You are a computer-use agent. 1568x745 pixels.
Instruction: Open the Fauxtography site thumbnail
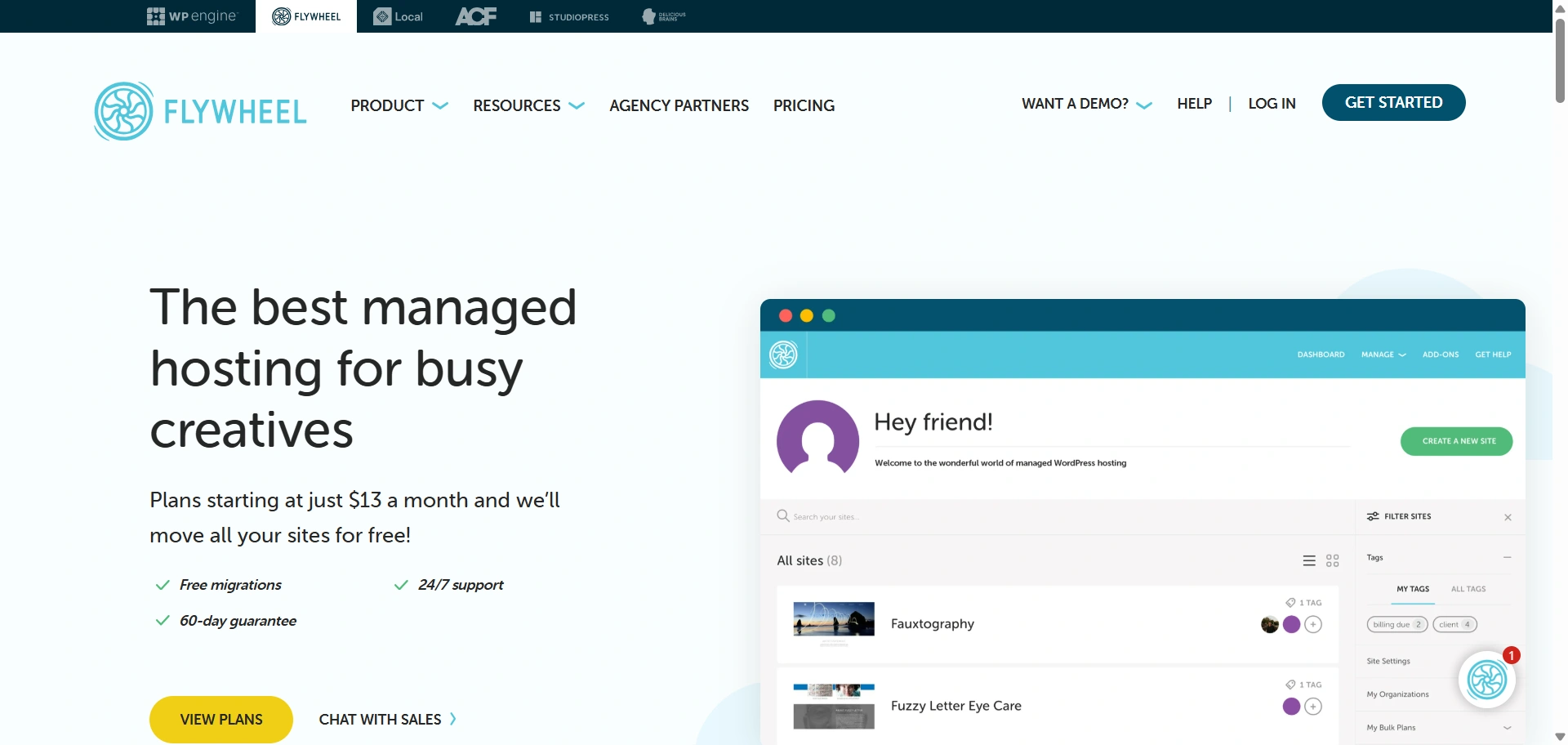tap(834, 624)
